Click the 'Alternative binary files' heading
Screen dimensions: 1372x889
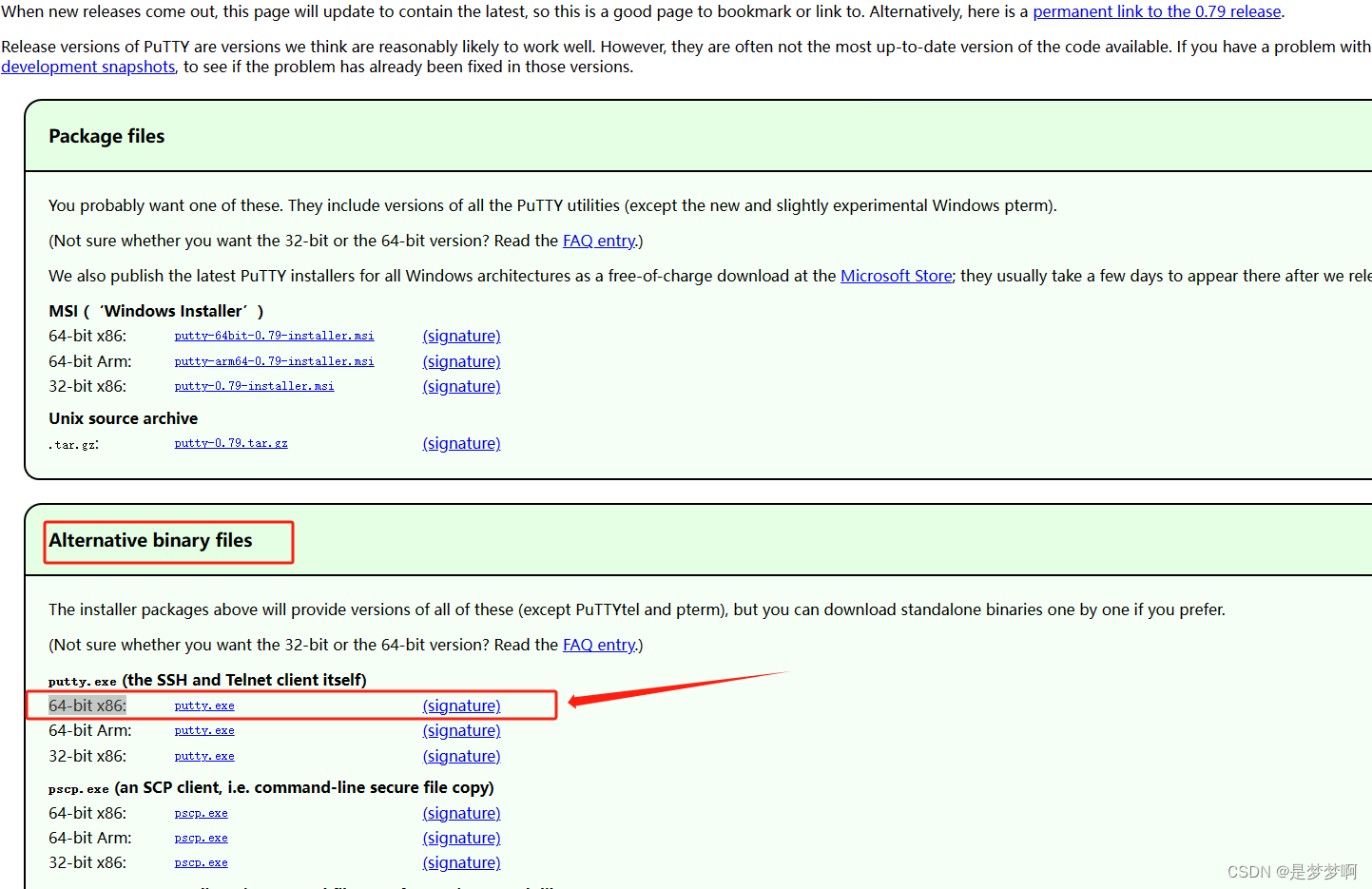pyautogui.click(x=150, y=540)
